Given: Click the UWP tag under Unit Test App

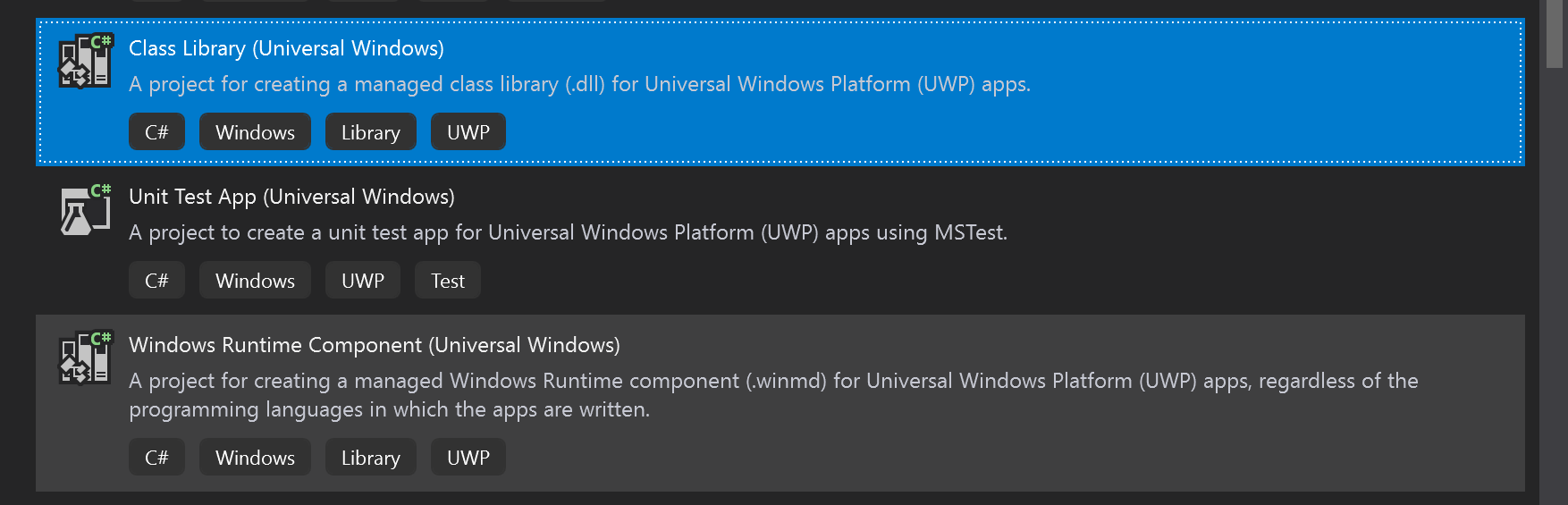Looking at the screenshot, I should pos(363,281).
